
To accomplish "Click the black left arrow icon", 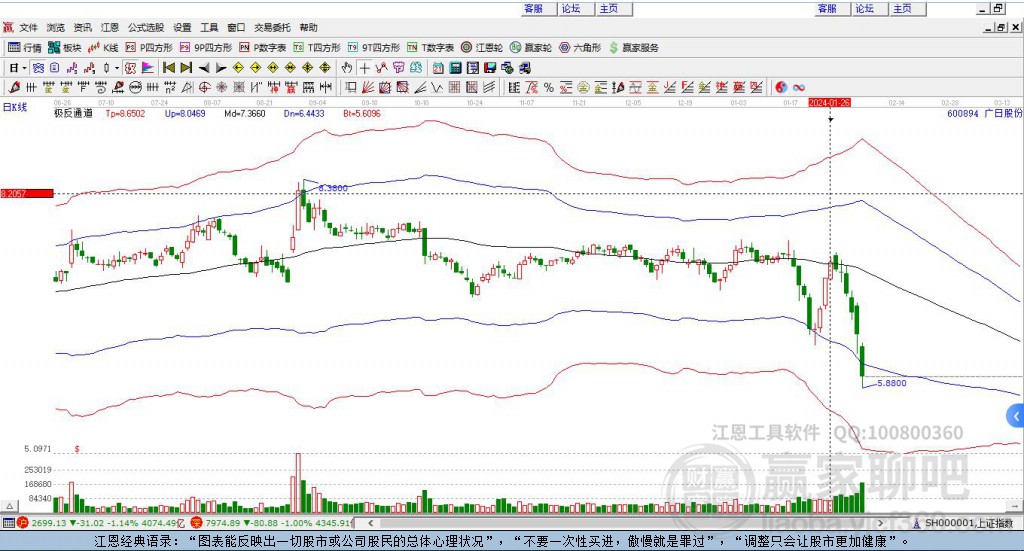I will (204, 68).
